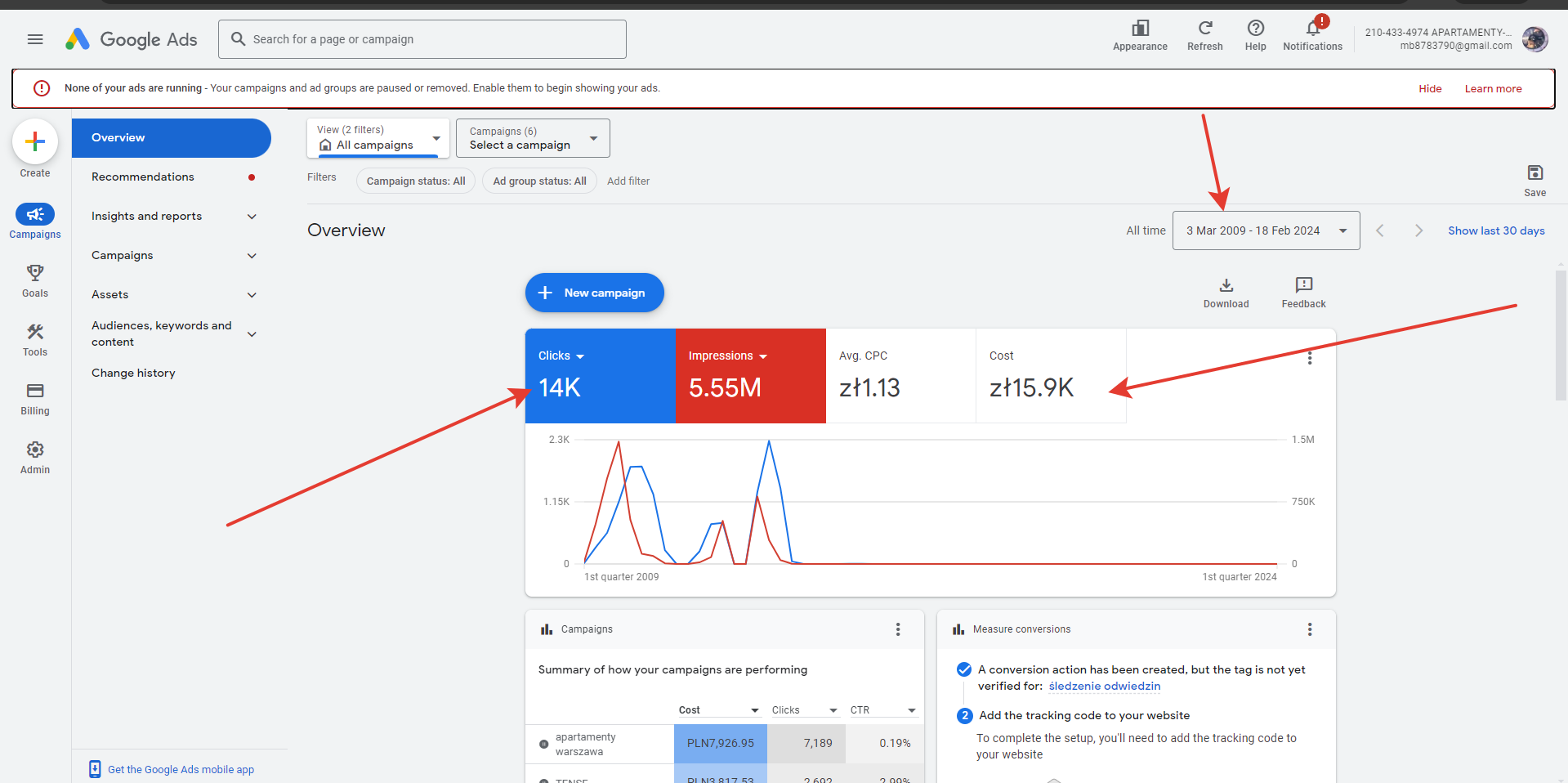The image size is (1568, 783).
Task: Open the Campaigns megaphone section
Action: [35, 221]
